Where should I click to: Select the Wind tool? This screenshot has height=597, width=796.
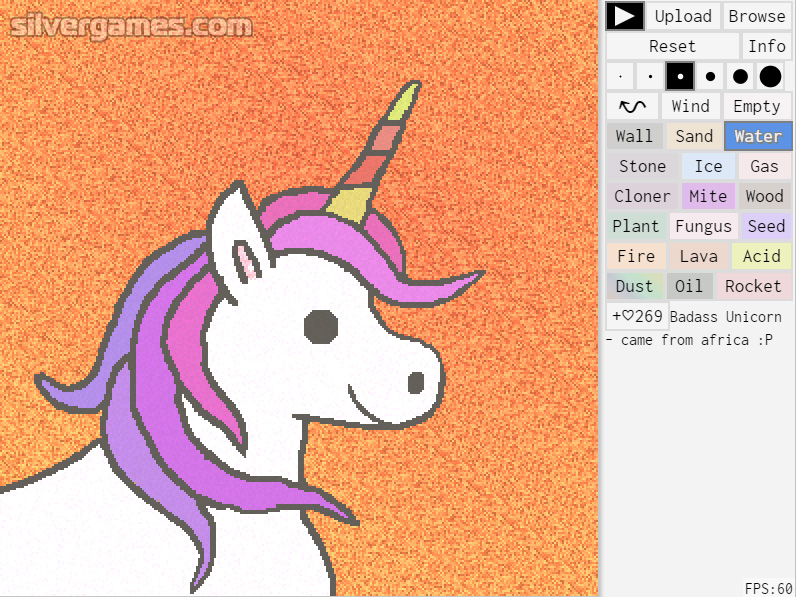pyautogui.click(x=690, y=106)
